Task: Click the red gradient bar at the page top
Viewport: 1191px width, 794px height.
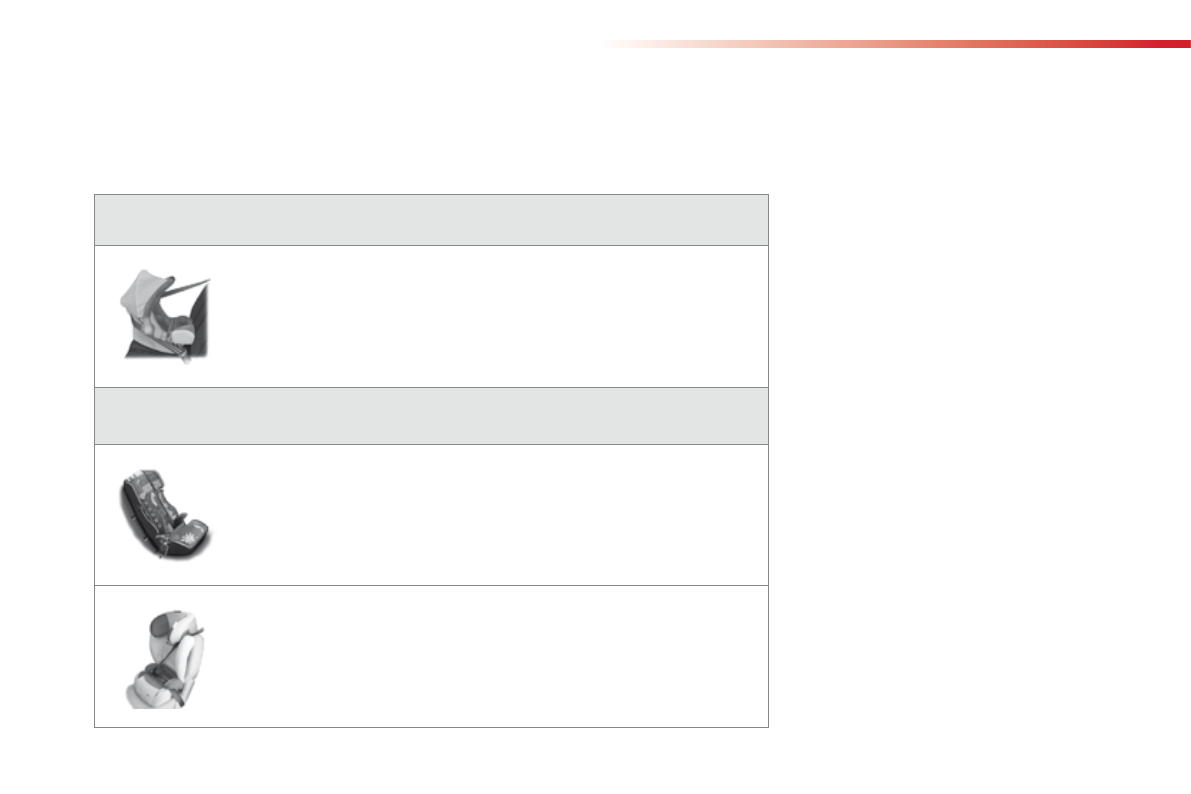Action: pos(900,44)
